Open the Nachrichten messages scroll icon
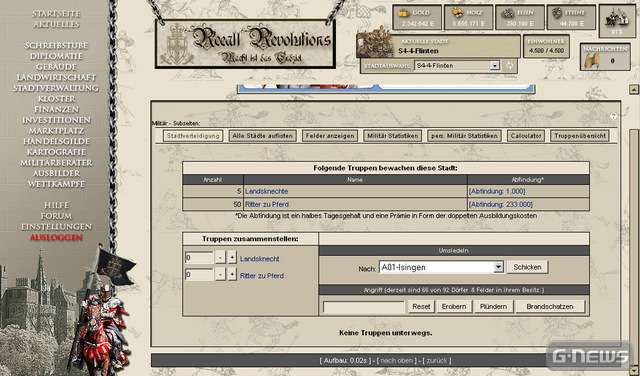This screenshot has height=376, width=640. [591, 60]
